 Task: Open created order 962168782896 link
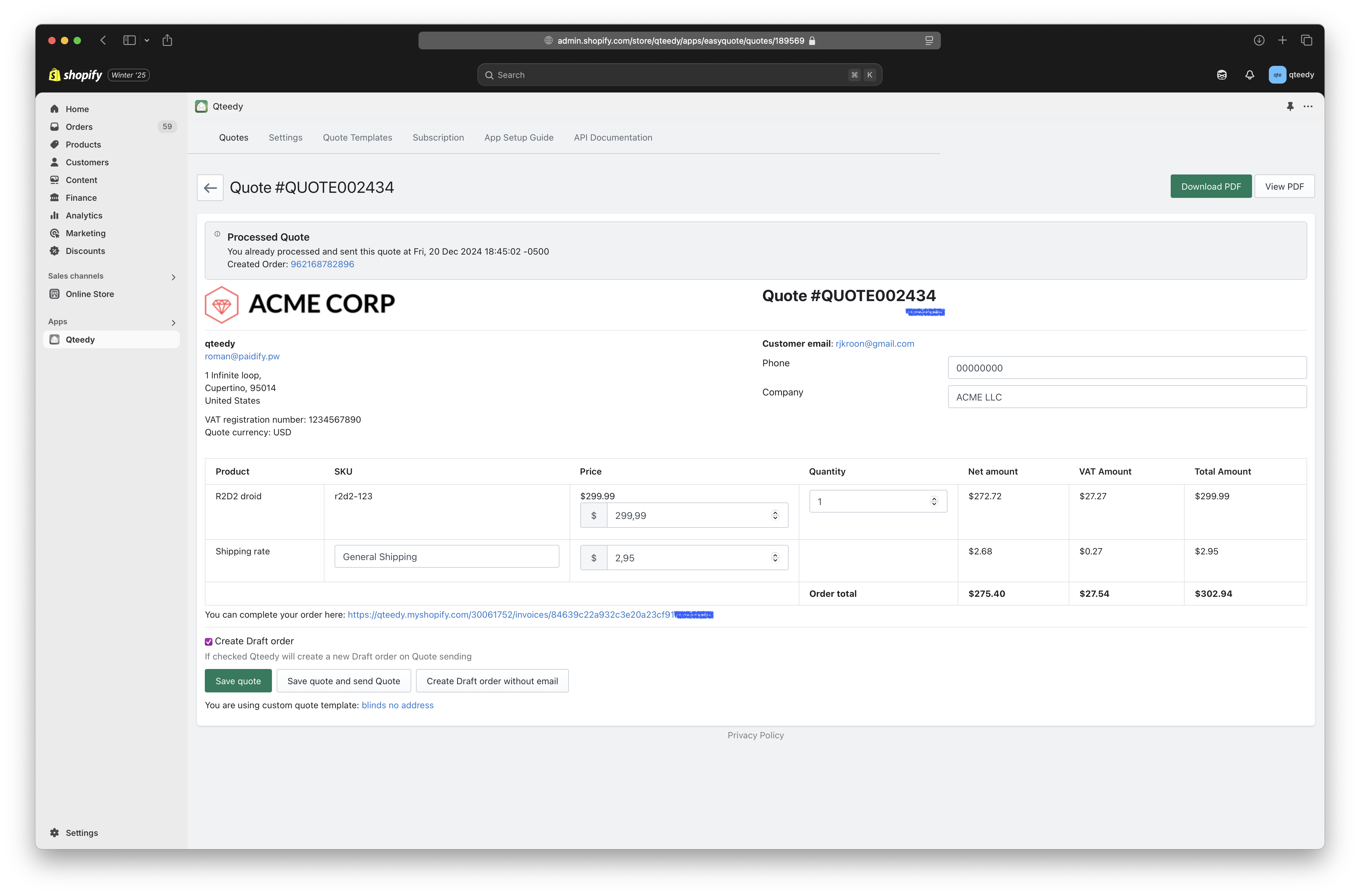coord(322,264)
